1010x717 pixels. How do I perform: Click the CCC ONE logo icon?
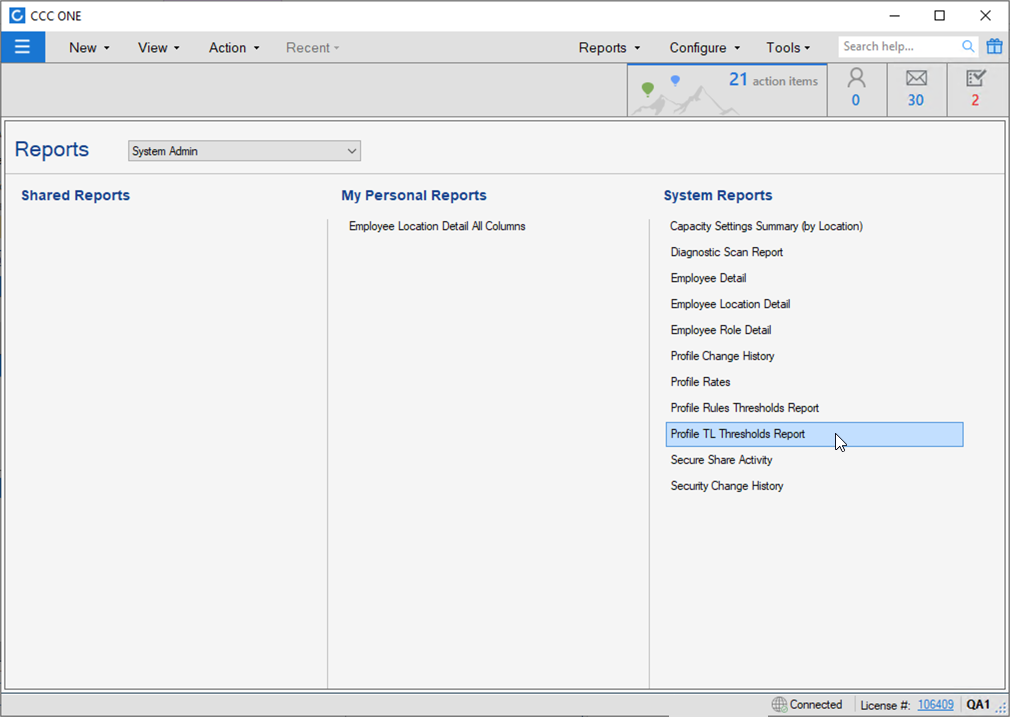[x=17, y=15]
